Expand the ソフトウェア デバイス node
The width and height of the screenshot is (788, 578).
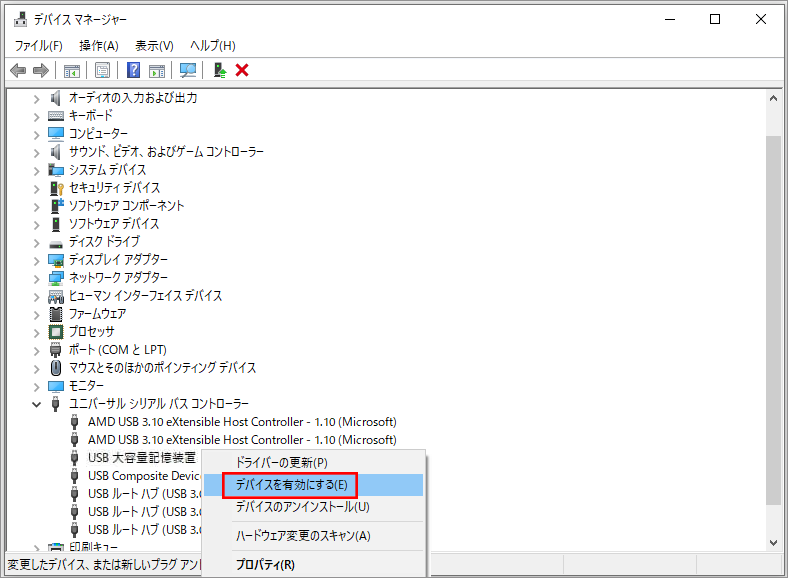(36, 225)
